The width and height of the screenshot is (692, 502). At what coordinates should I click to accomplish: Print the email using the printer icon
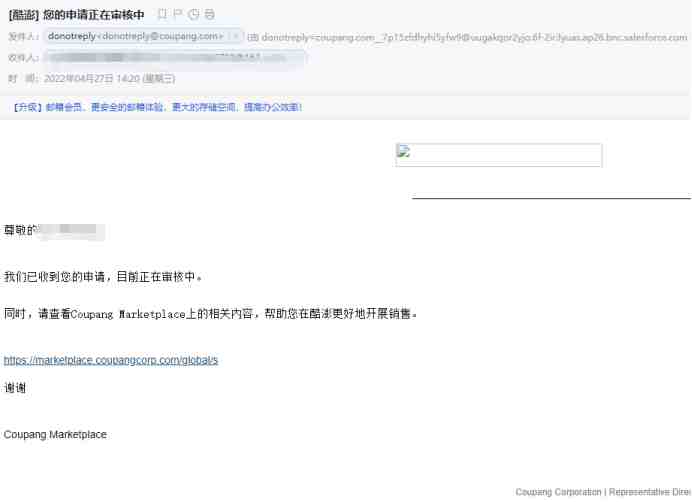pos(209,14)
